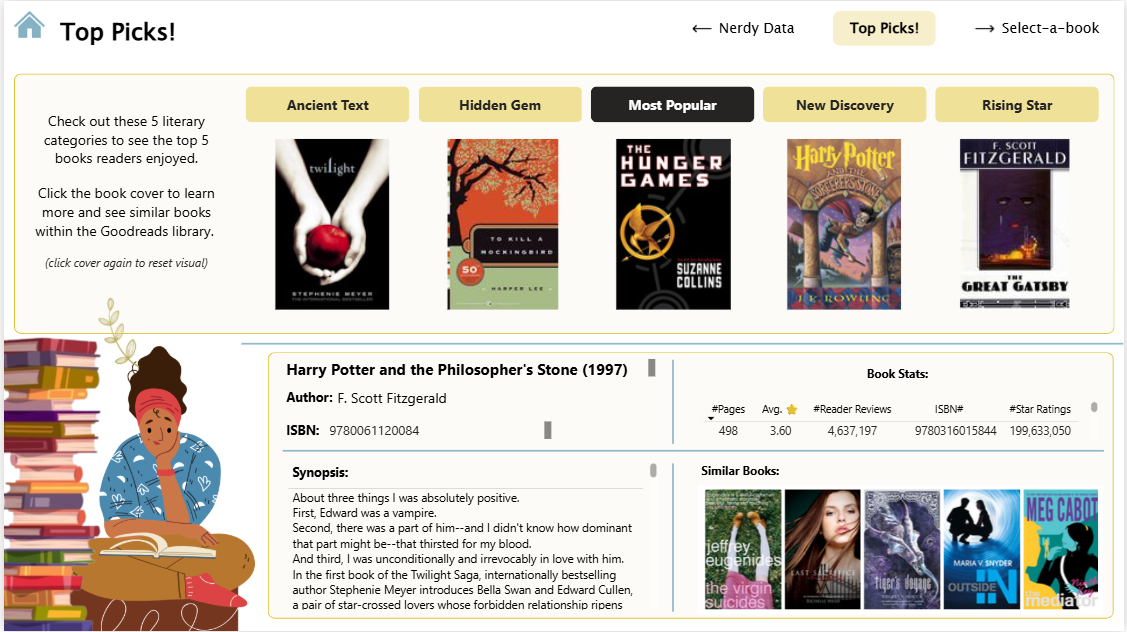The width and height of the screenshot is (1127, 632).
Task: Click the book title scrollbar handle
Action: 652,368
